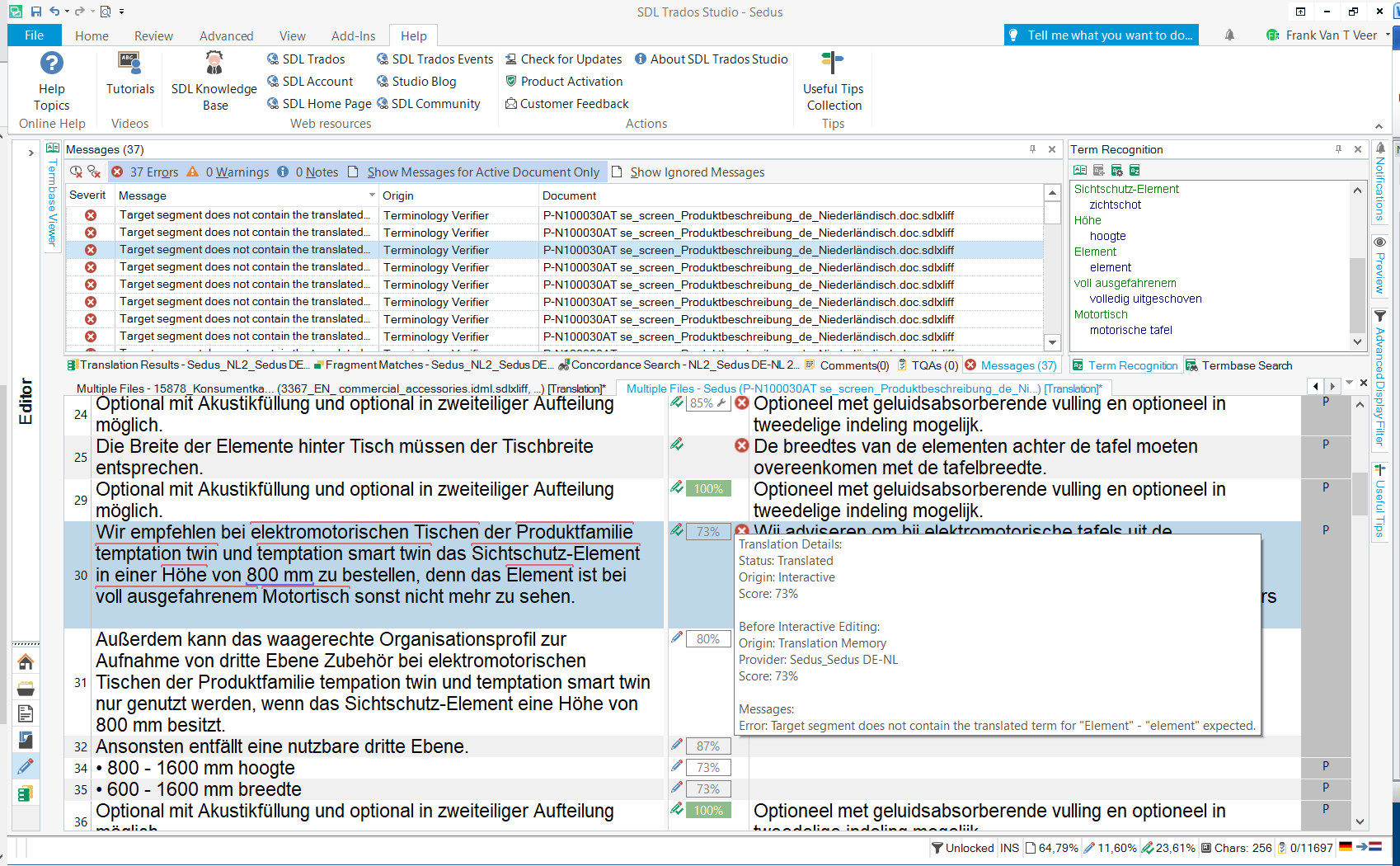Viewport: 1400px width, 866px height.
Task: Toggle Show Ignored Messages
Action: 688,172
